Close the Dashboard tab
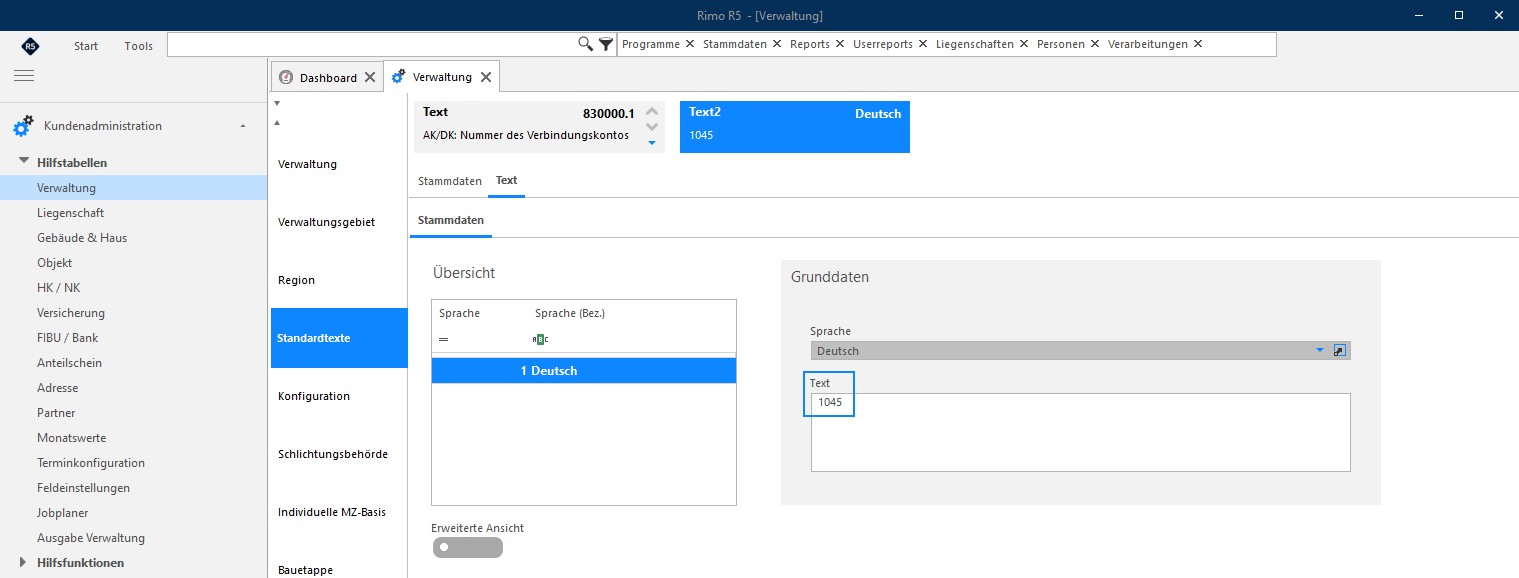This screenshot has width=1519, height=578. coord(370,77)
